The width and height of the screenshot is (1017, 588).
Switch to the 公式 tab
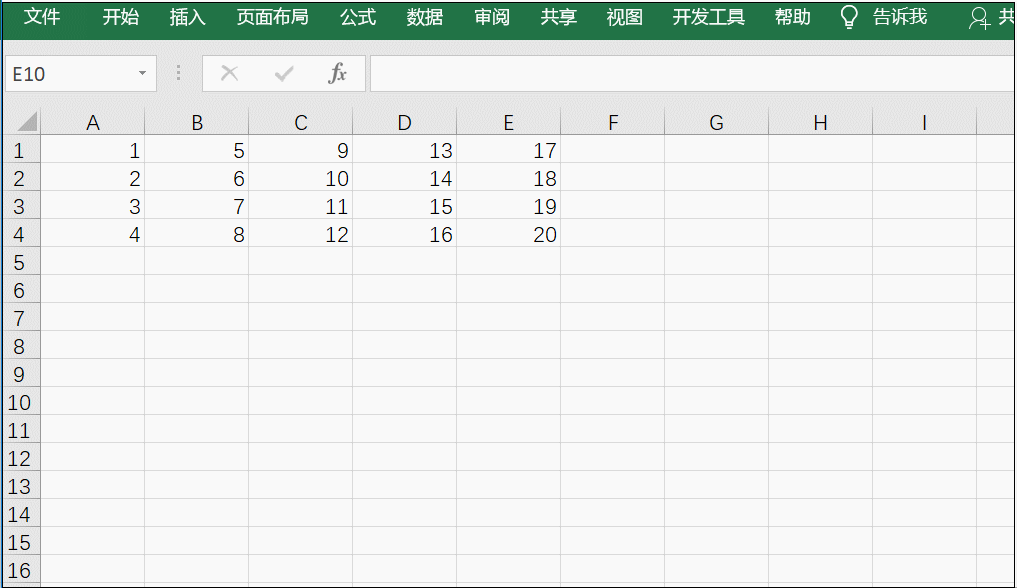tap(357, 17)
